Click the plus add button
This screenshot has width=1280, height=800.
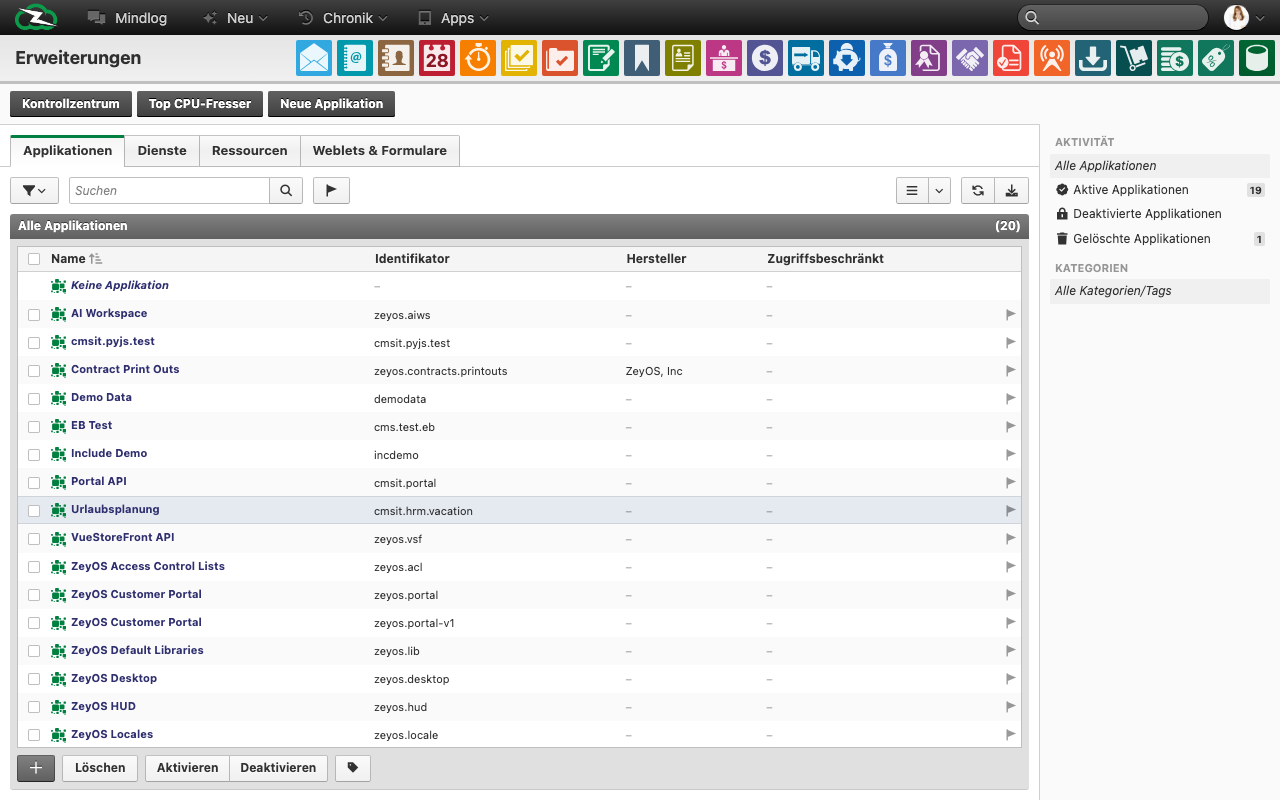click(x=36, y=768)
